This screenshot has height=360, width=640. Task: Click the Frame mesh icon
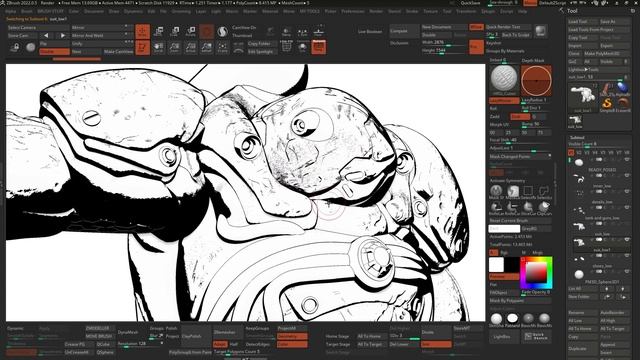pos(222,47)
